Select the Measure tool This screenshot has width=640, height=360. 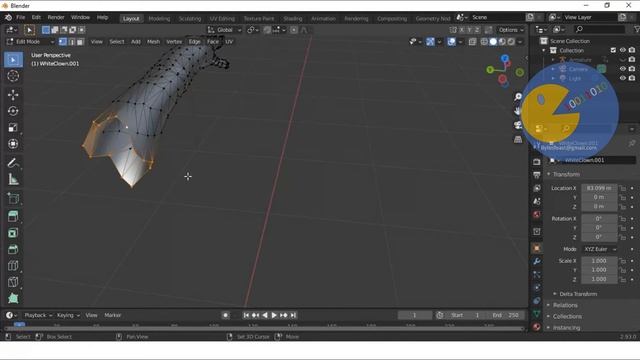13,179
